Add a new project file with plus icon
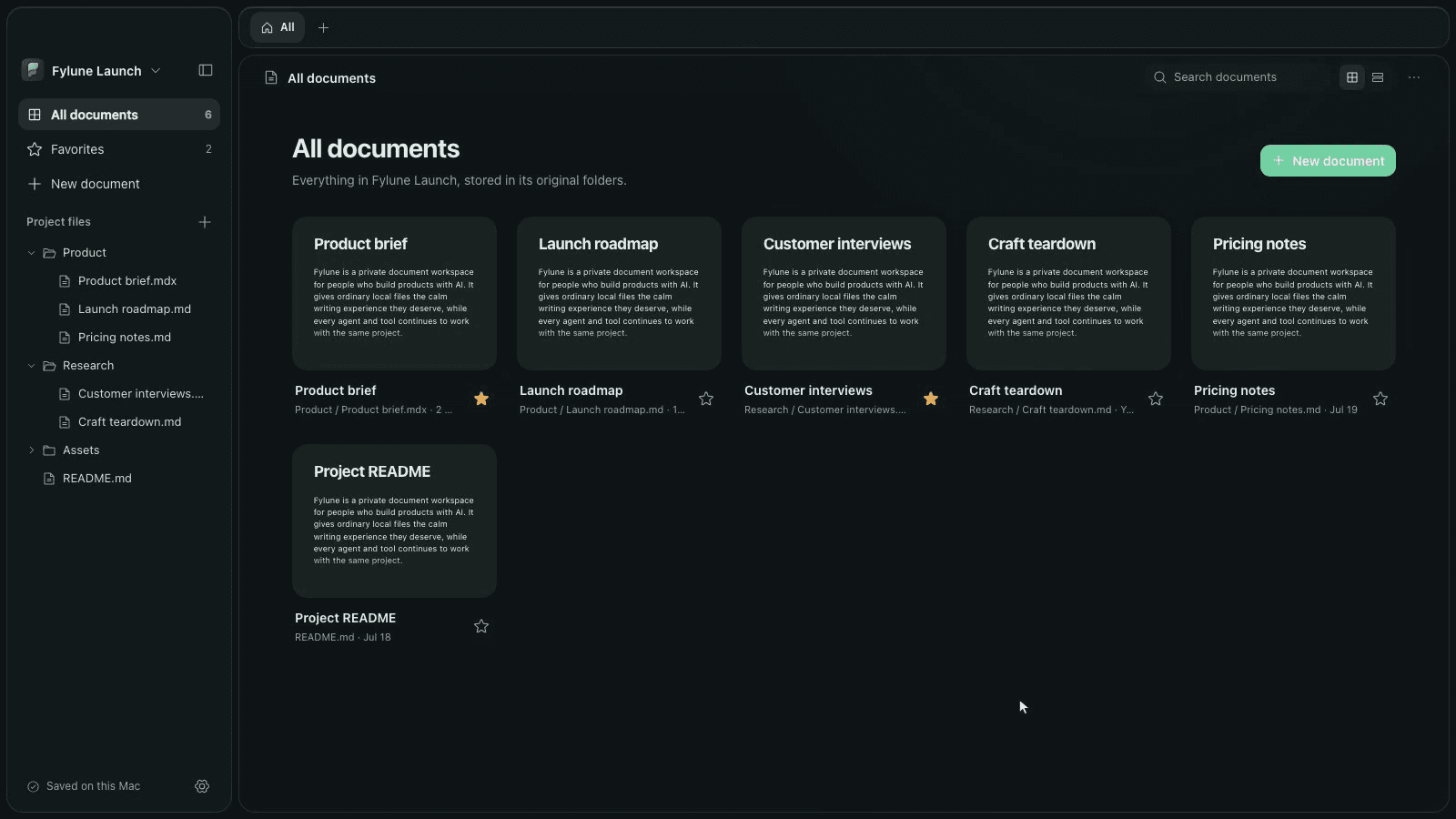 point(205,222)
